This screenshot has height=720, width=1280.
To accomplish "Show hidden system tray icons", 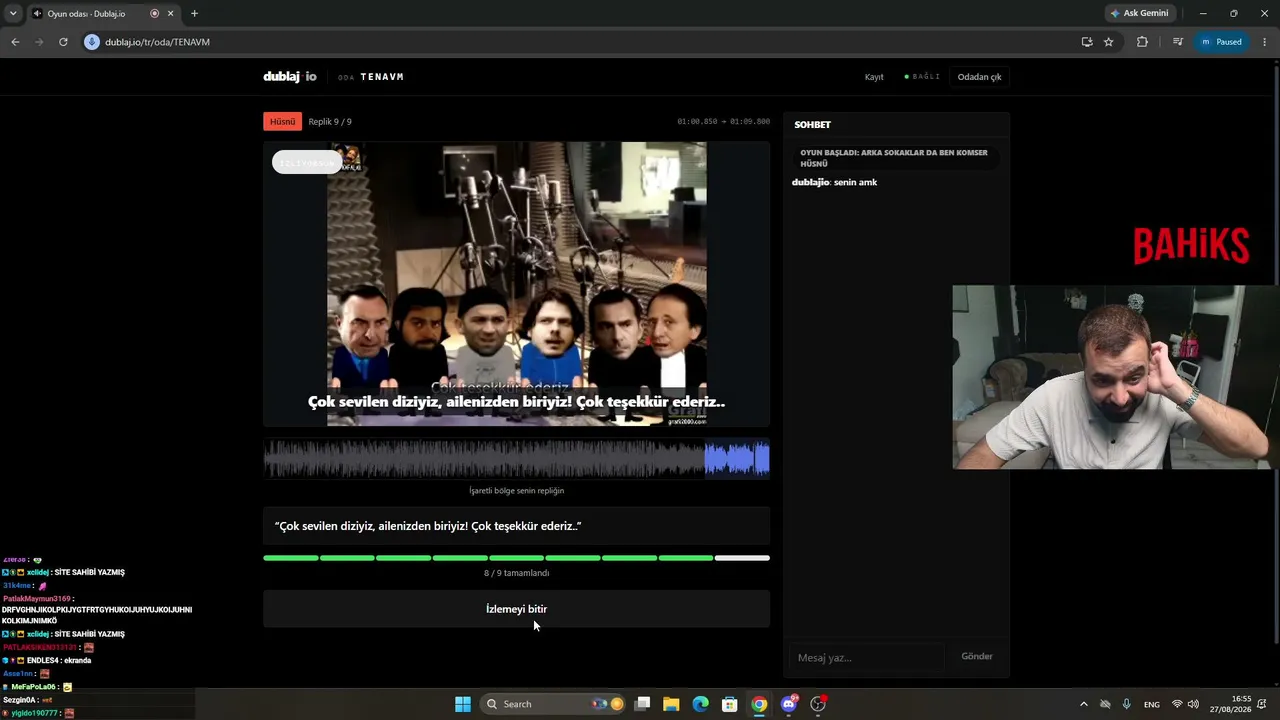I will (x=1083, y=704).
